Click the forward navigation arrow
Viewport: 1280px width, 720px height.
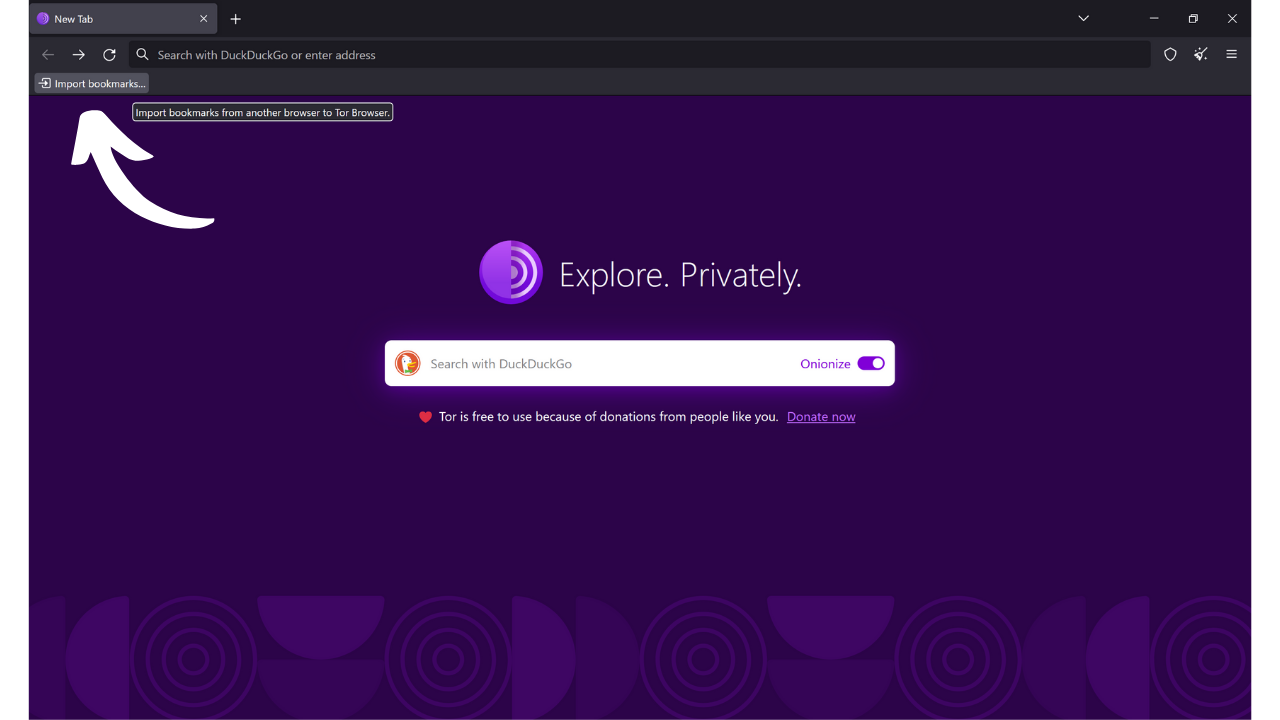click(x=78, y=55)
